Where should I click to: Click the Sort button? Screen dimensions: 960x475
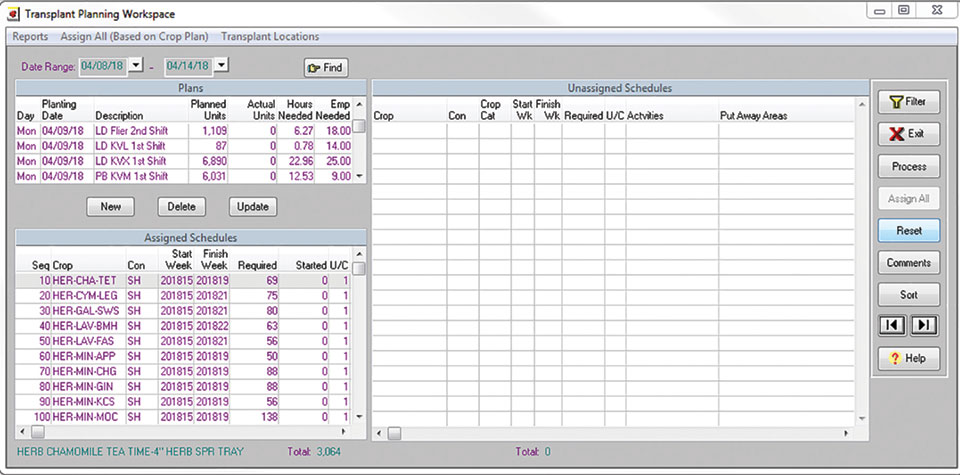(909, 295)
